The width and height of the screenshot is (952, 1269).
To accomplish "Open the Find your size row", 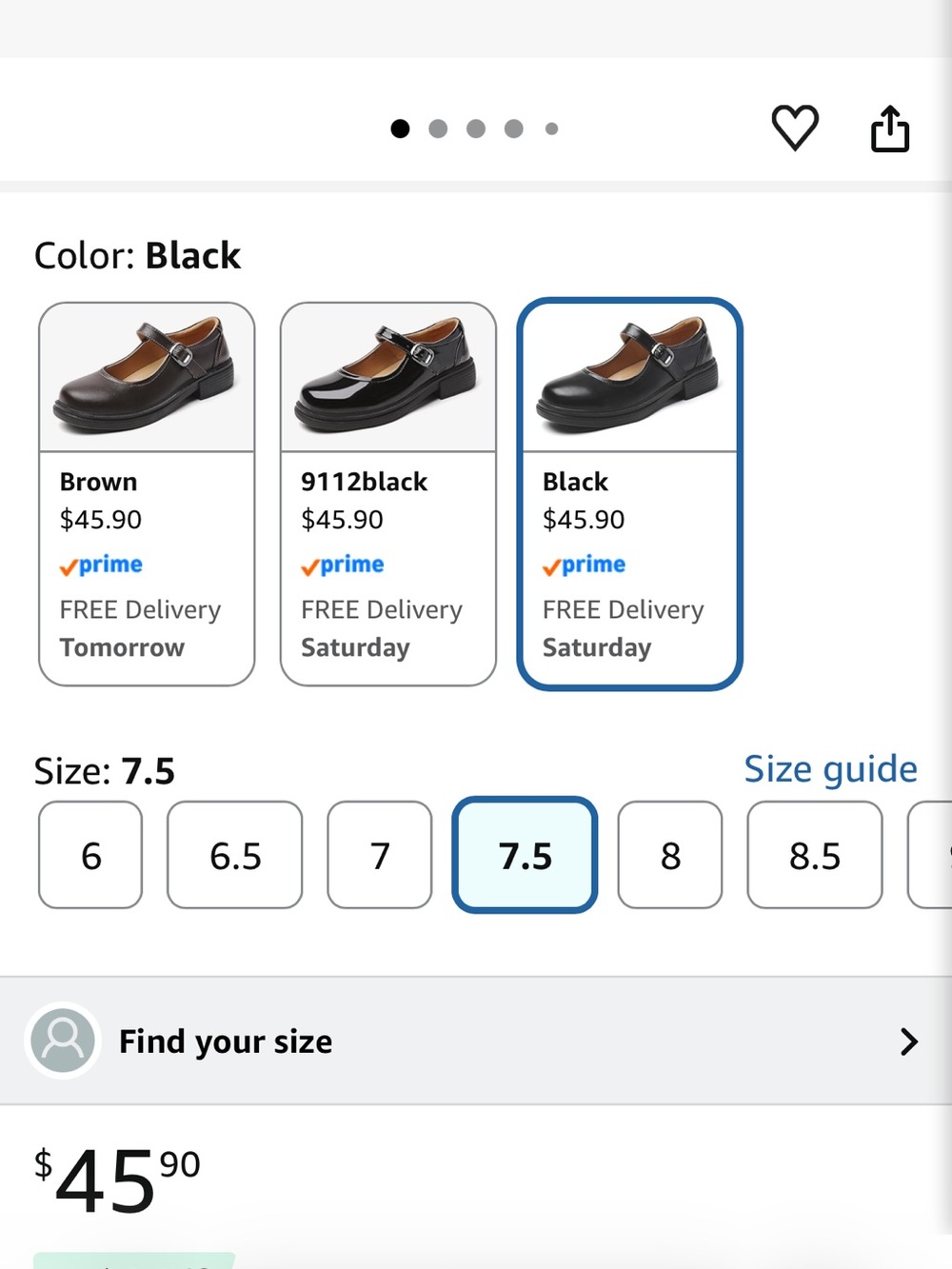I will (x=476, y=1041).
